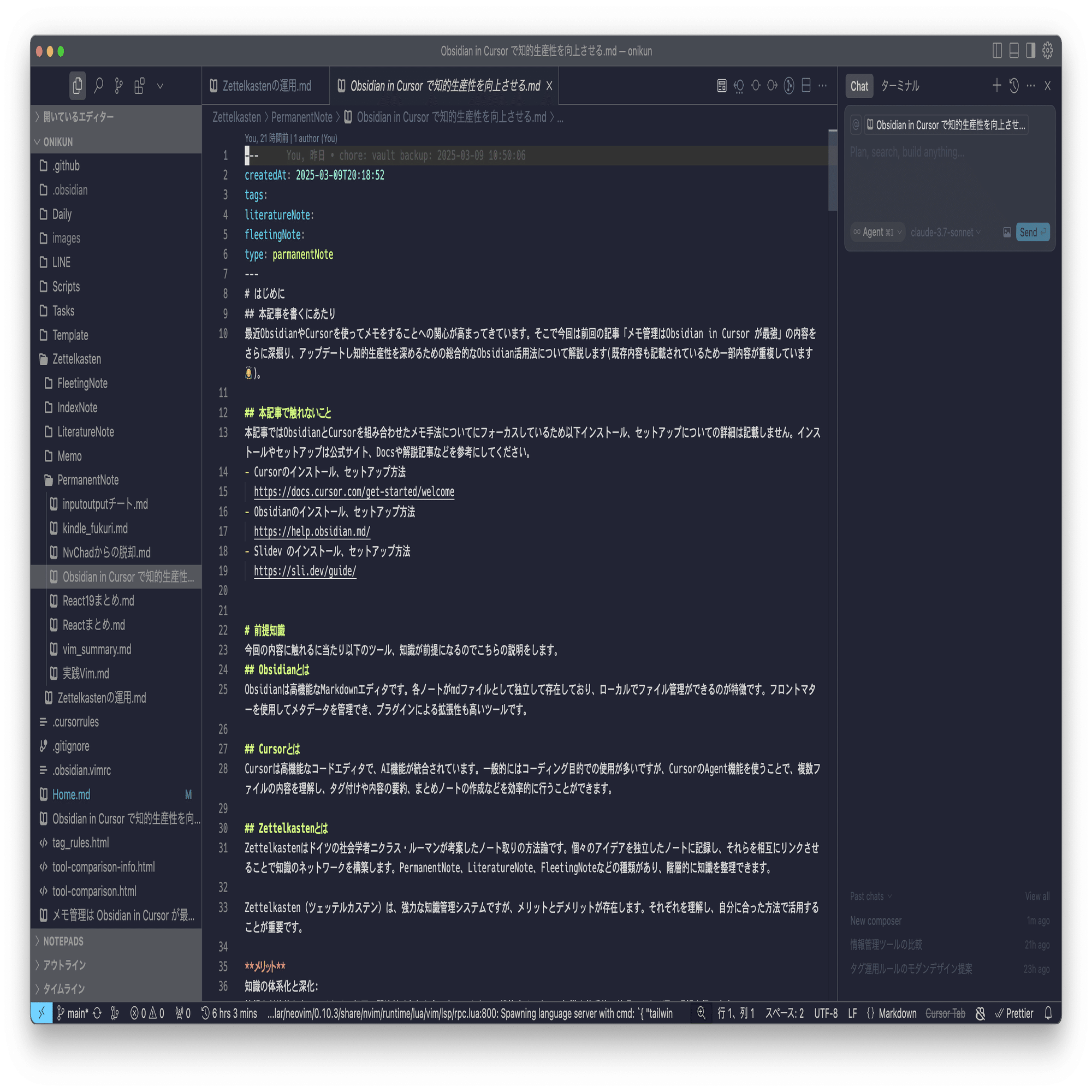
Task: Open notifications bell in status bar
Action: (1048, 1013)
